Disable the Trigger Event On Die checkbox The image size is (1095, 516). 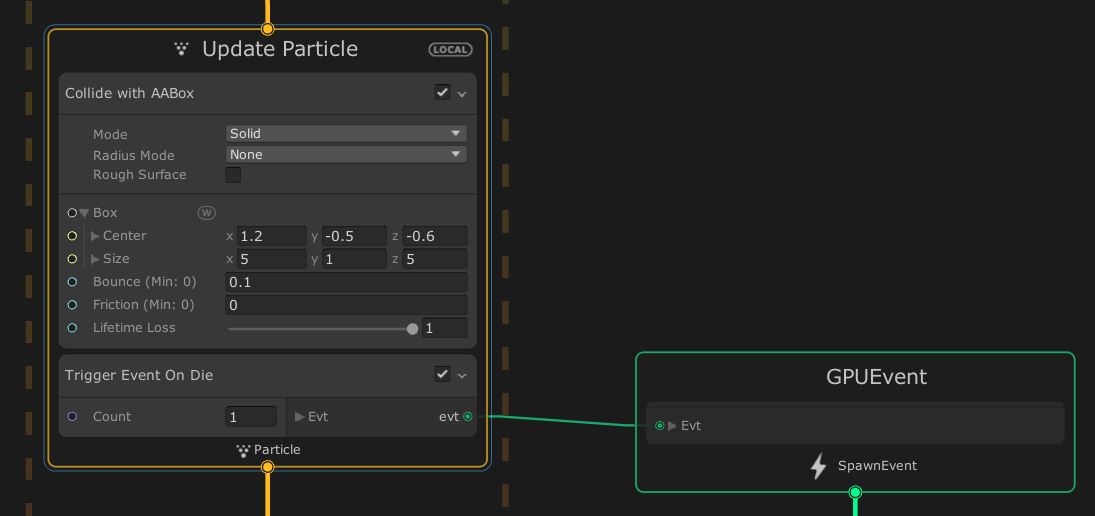click(x=442, y=375)
